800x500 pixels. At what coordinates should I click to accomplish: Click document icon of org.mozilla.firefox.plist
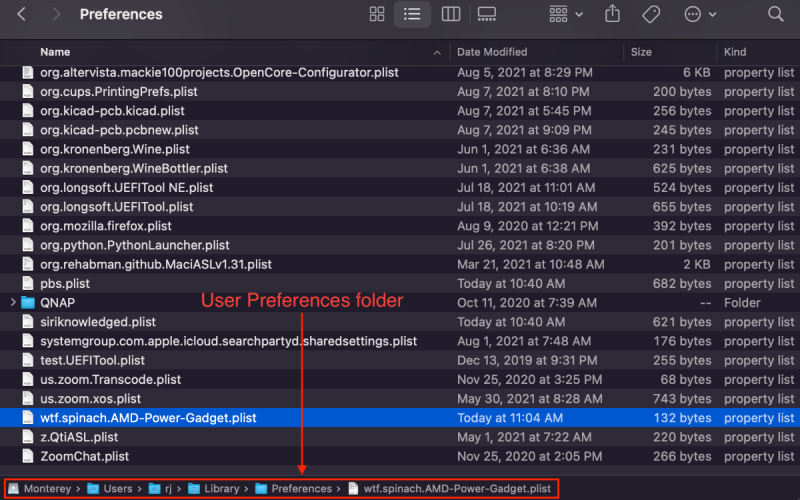[28, 226]
